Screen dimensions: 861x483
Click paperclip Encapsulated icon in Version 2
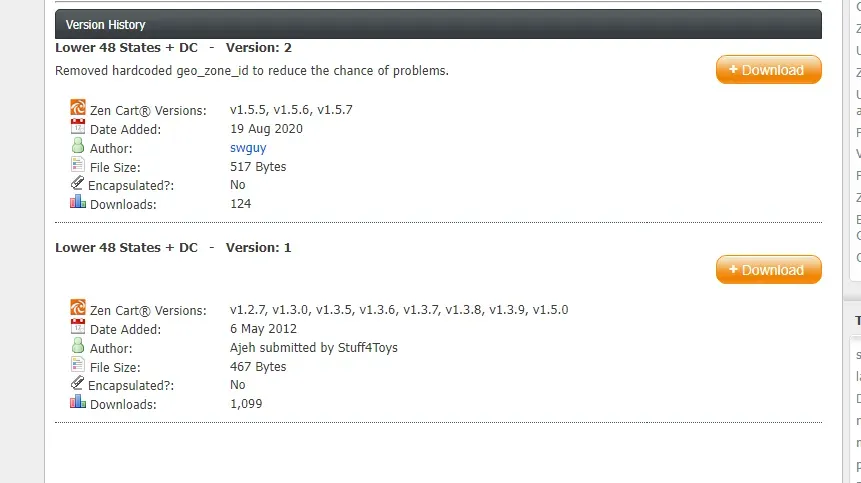coord(77,183)
